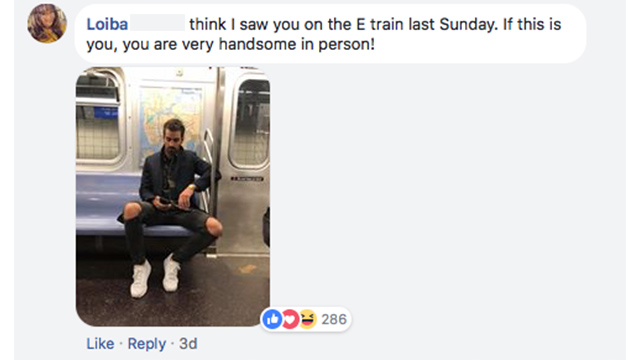View the 286 reactions count
The width and height of the screenshot is (640, 360).
(x=334, y=319)
